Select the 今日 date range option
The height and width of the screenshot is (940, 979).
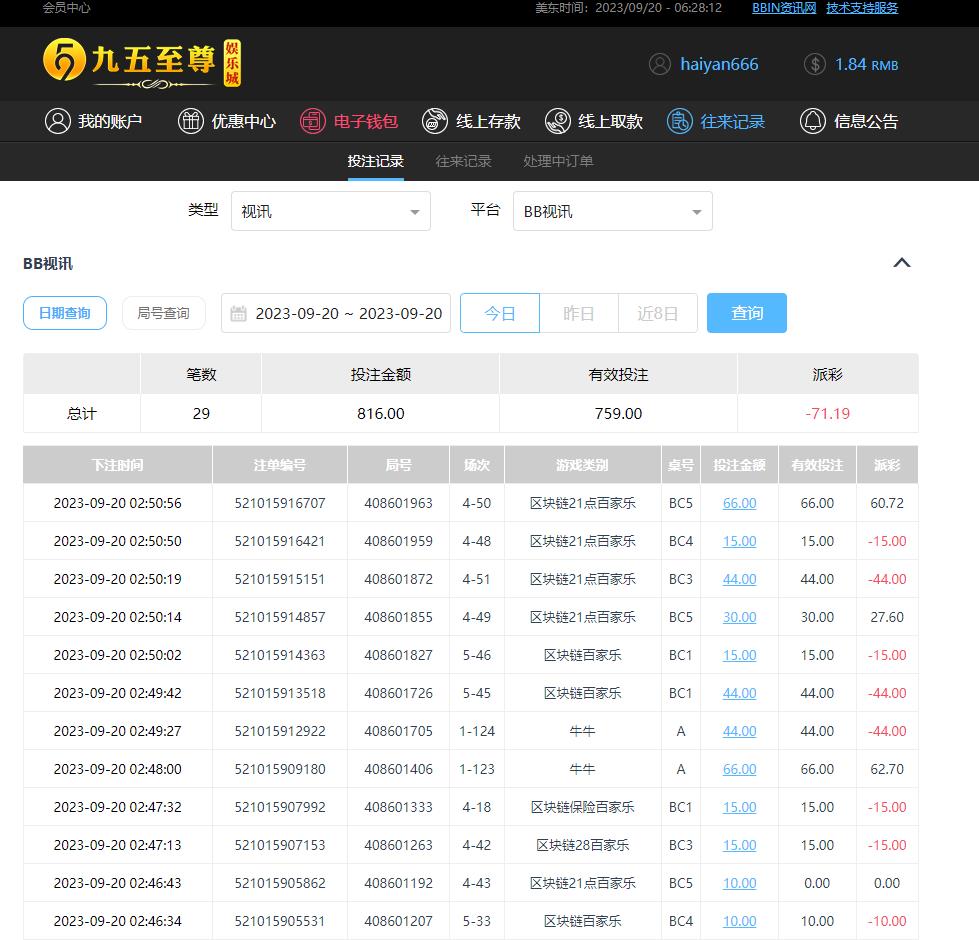coord(500,313)
